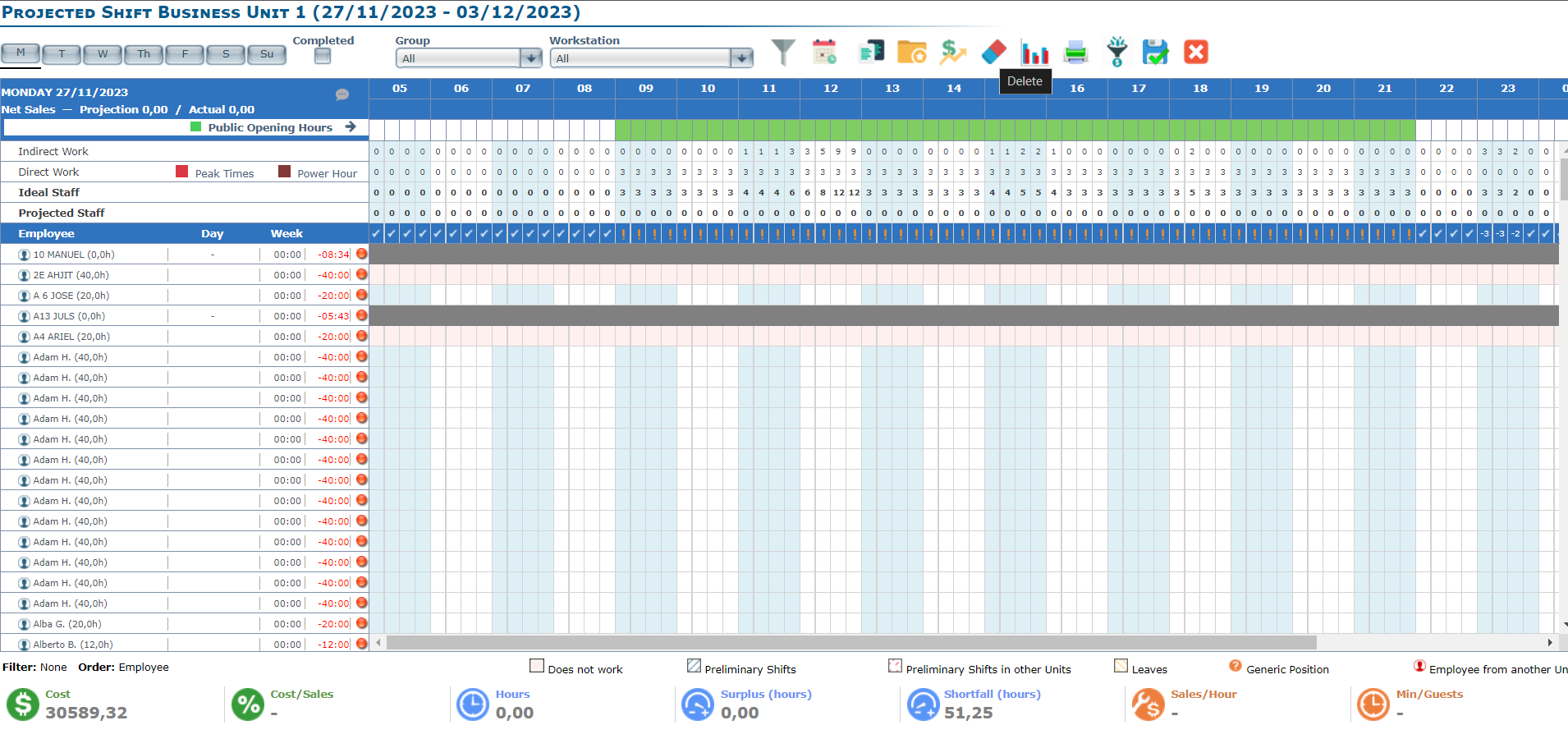Click the copy documents icon

tap(871, 52)
